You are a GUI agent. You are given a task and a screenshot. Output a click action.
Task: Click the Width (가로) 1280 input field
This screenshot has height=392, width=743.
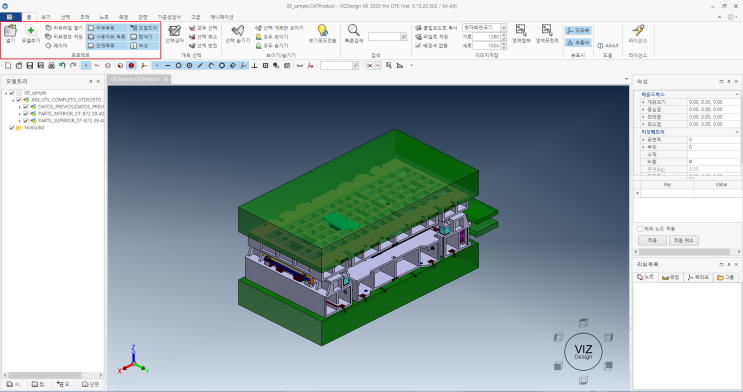(487, 36)
